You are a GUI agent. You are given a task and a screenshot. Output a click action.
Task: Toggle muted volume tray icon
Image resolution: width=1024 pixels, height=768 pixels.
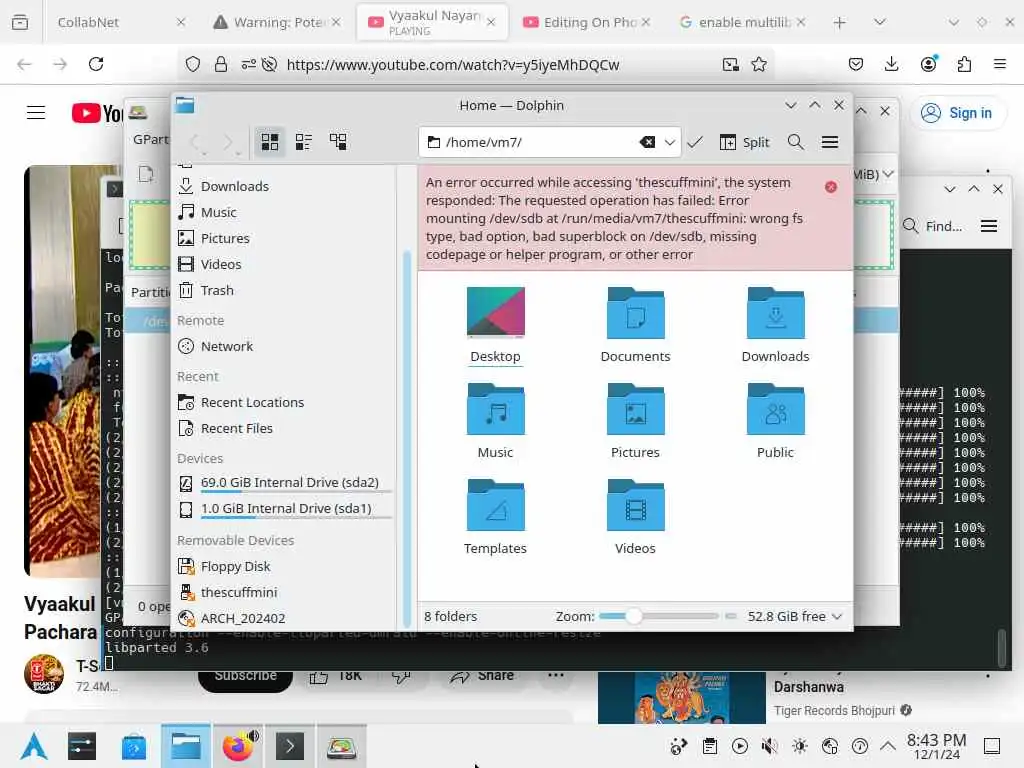[x=770, y=746]
